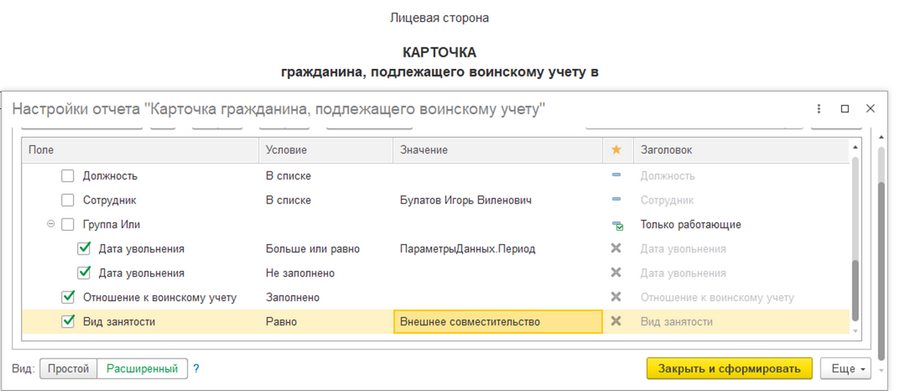Uncheck Дата увольнения 'Не заполнено' row
The width and height of the screenshot is (900, 391).
(84, 273)
